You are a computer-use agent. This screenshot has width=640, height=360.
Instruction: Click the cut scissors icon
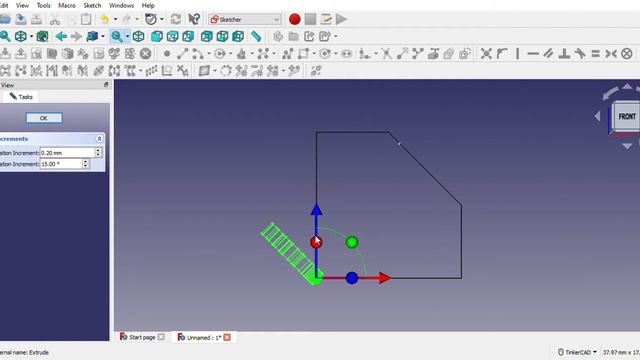(x=55, y=19)
